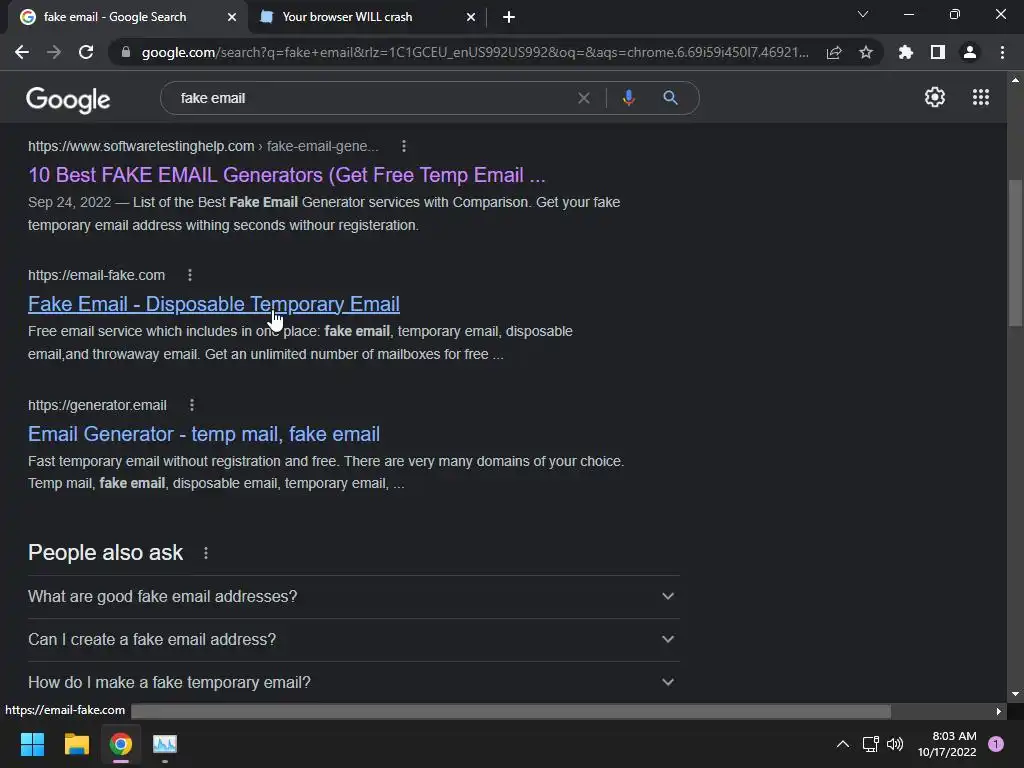Clear the search box with the X
Screen dimensions: 1024x768
tap(584, 98)
